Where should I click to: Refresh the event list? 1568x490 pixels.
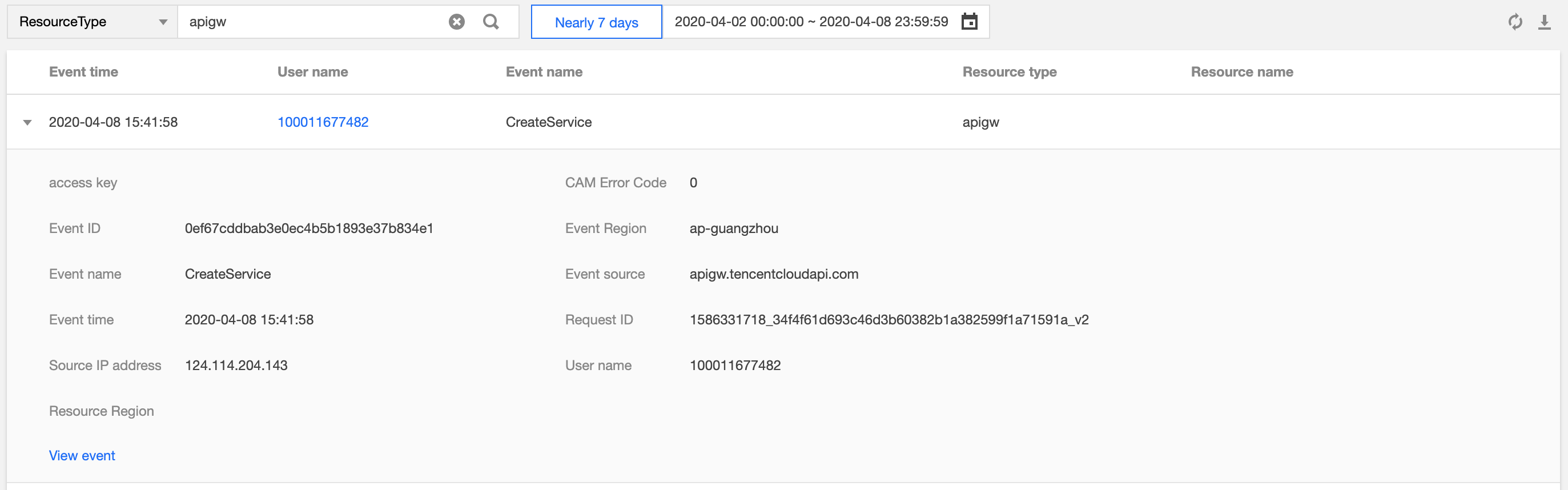click(1515, 22)
